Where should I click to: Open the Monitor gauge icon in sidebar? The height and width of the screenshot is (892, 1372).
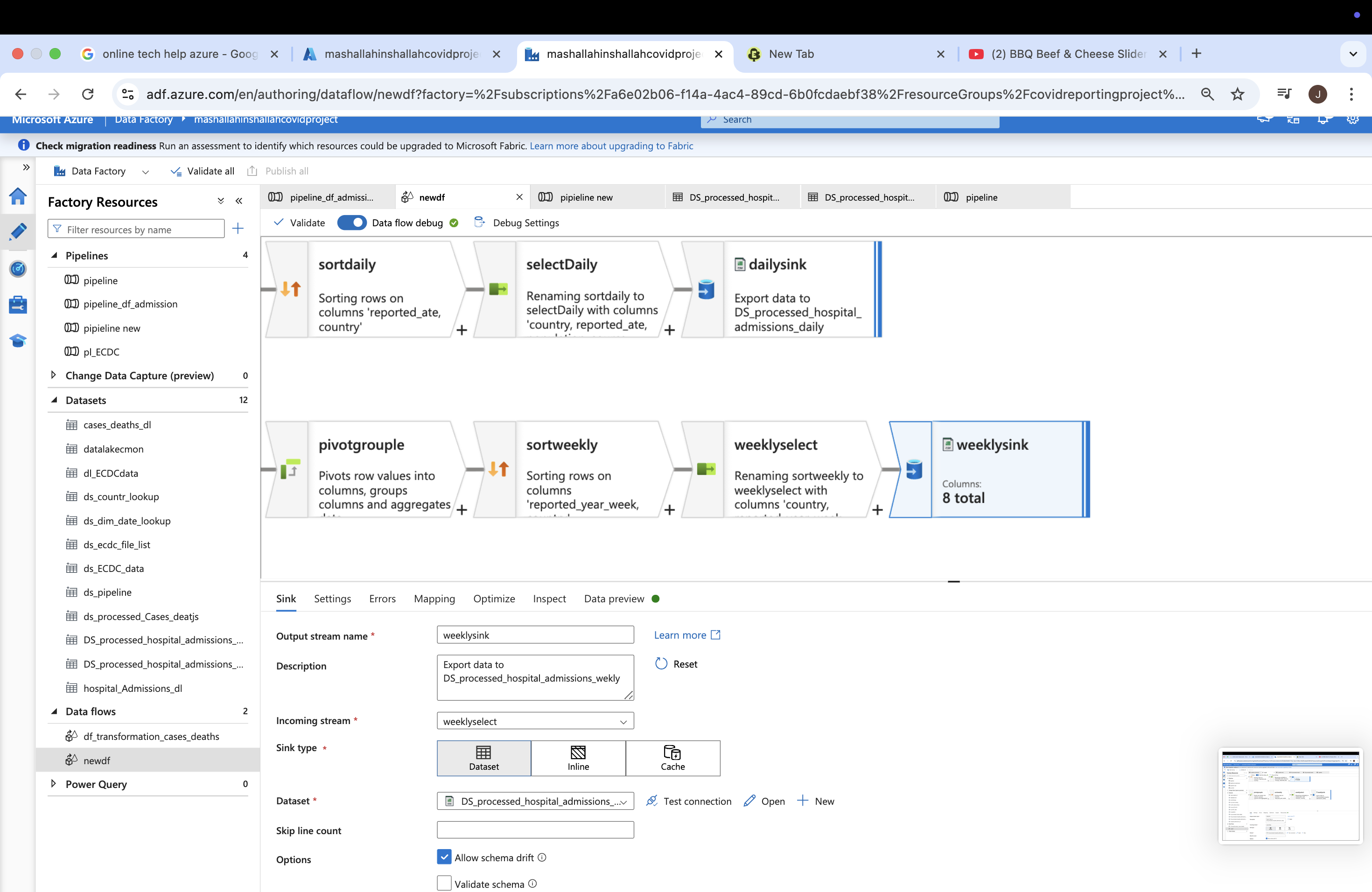click(x=18, y=269)
